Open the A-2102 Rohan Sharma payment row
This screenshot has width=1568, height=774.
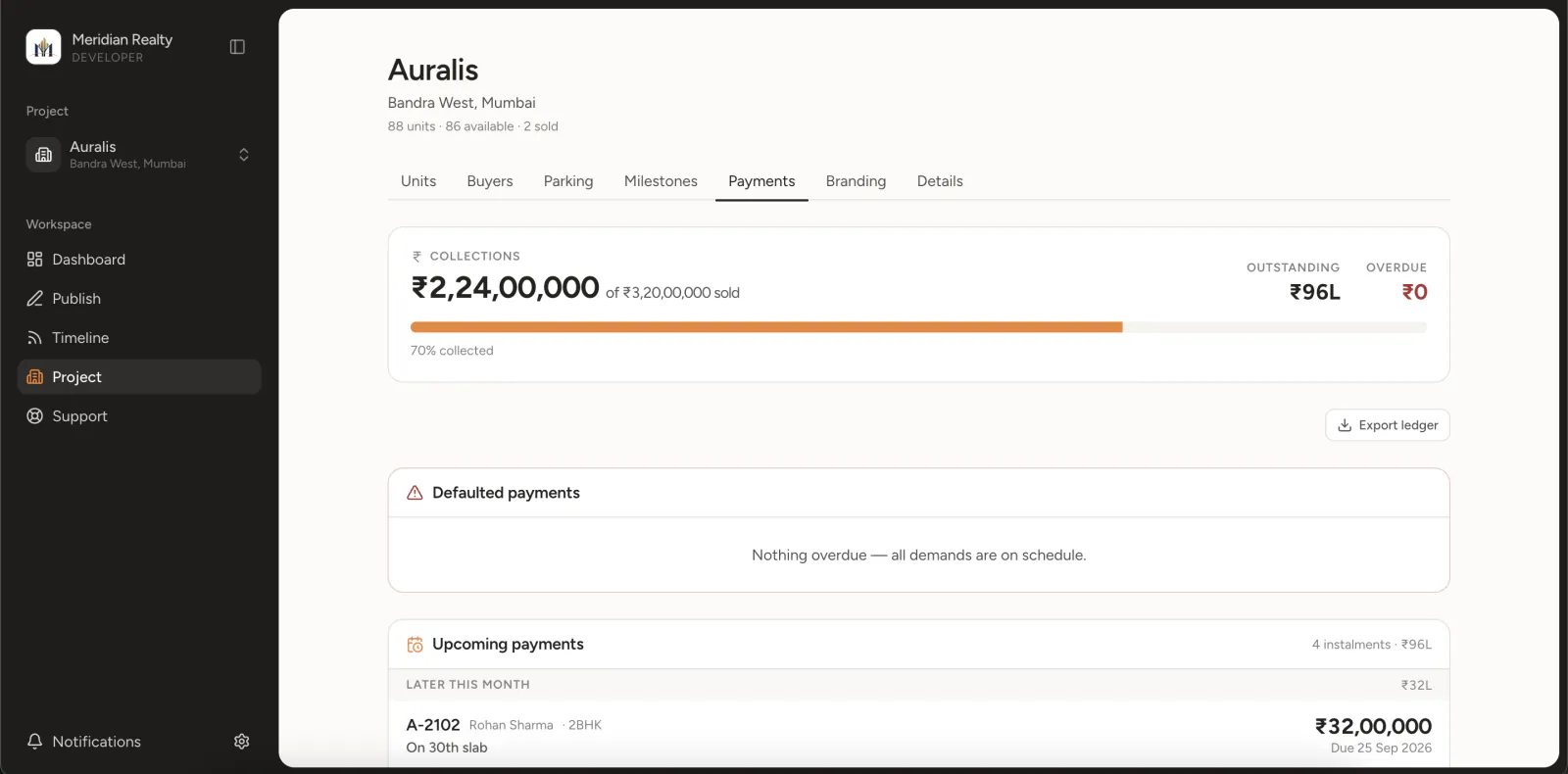click(919, 735)
